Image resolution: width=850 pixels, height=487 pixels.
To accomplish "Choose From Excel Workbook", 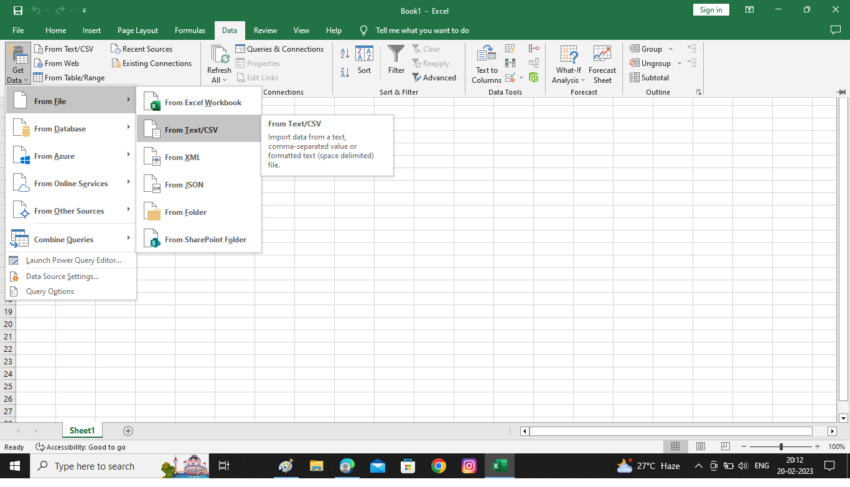I will pyautogui.click(x=199, y=102).
